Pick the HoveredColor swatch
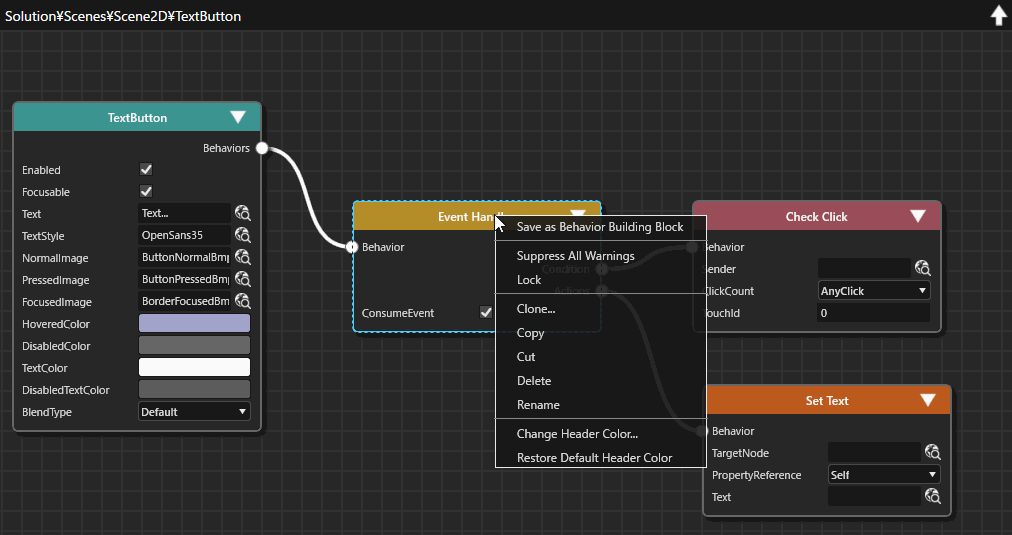Viewport: 1012px width, 535px height. (x=194, y=323)
